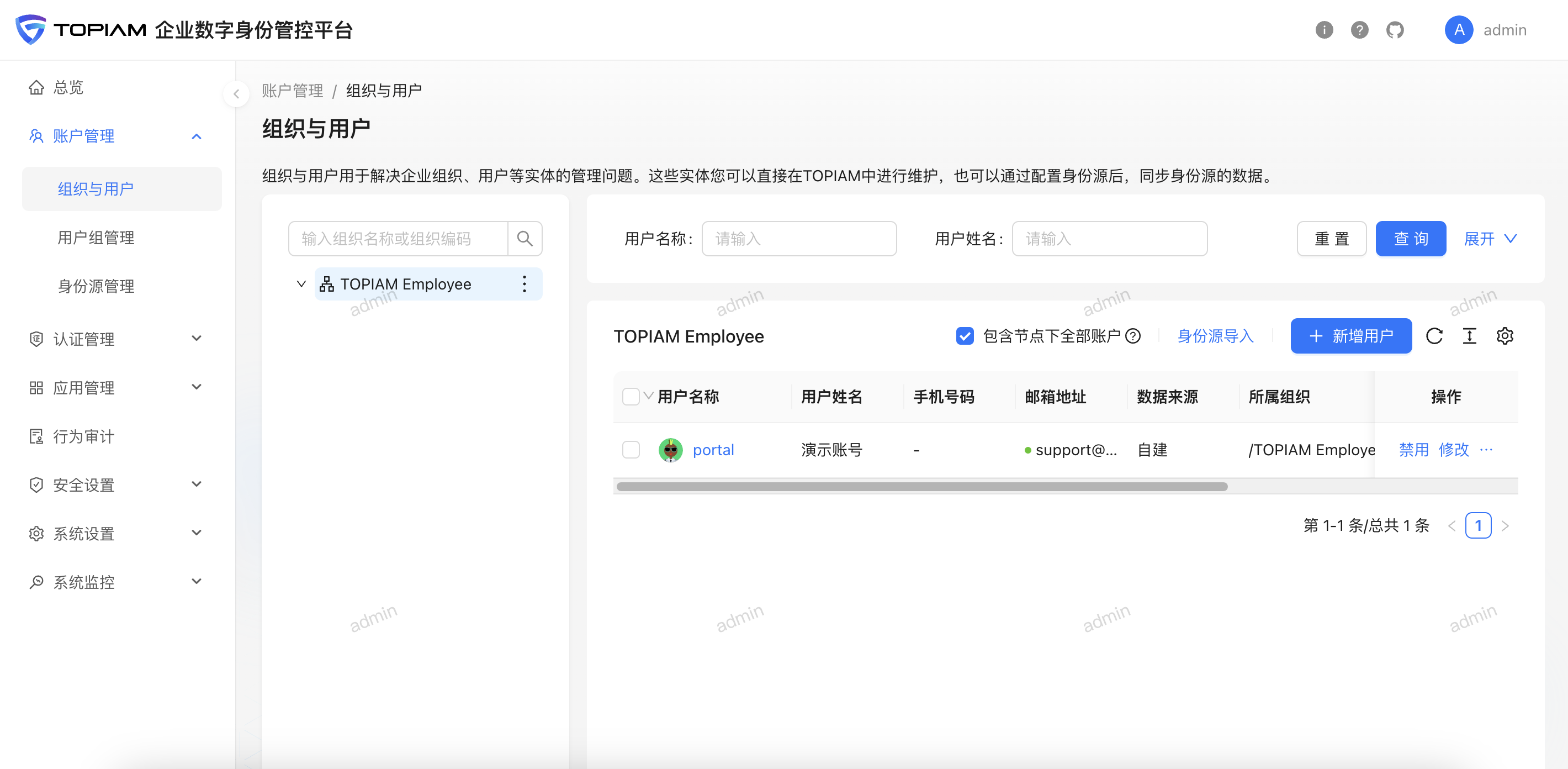Select the portal user row checkbox
Image resolution: width=1568 pixels, height=769 pixels.
click(631, 450)
